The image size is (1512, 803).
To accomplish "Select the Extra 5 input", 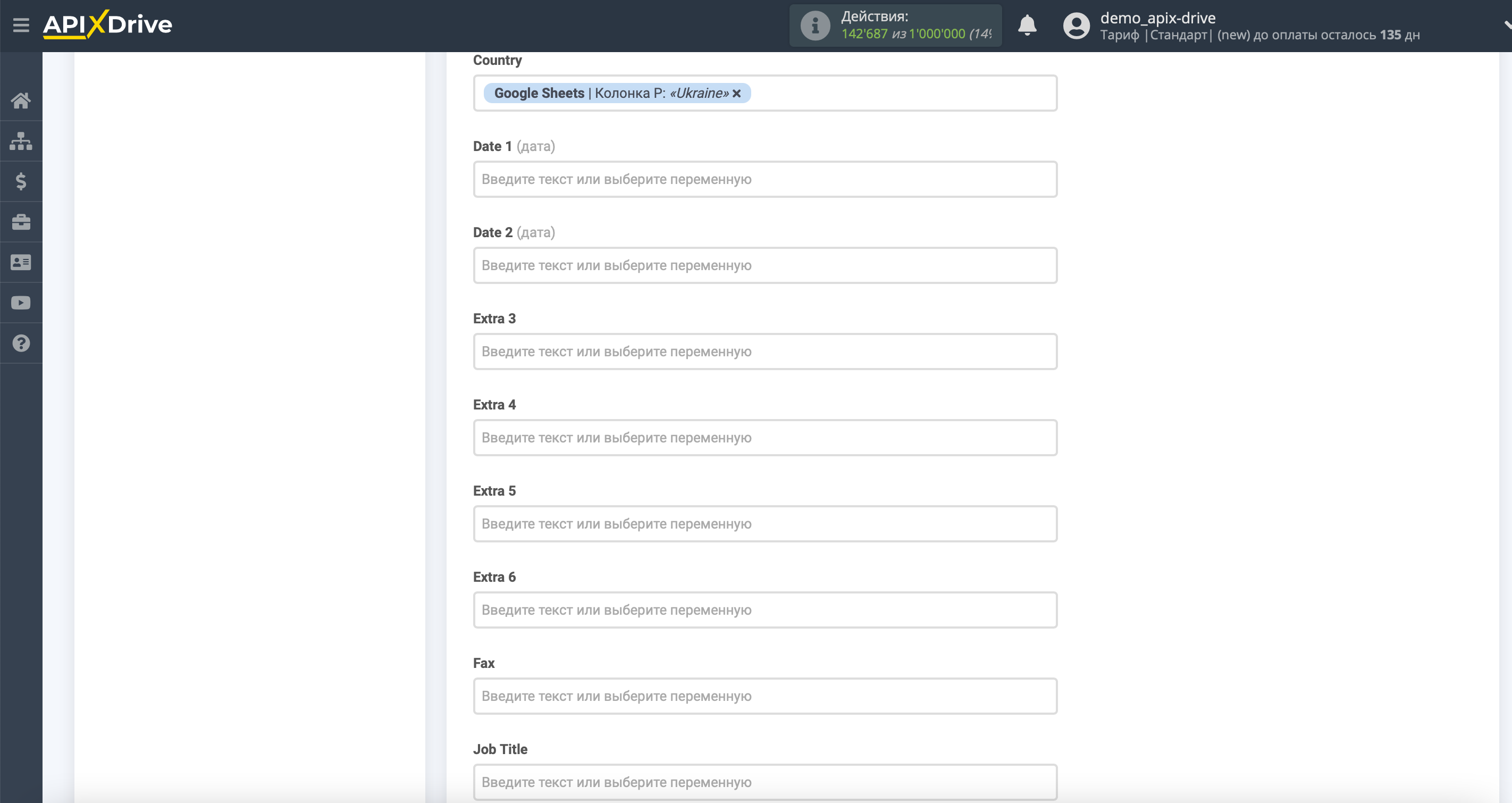I will click(x=766, y=524).
